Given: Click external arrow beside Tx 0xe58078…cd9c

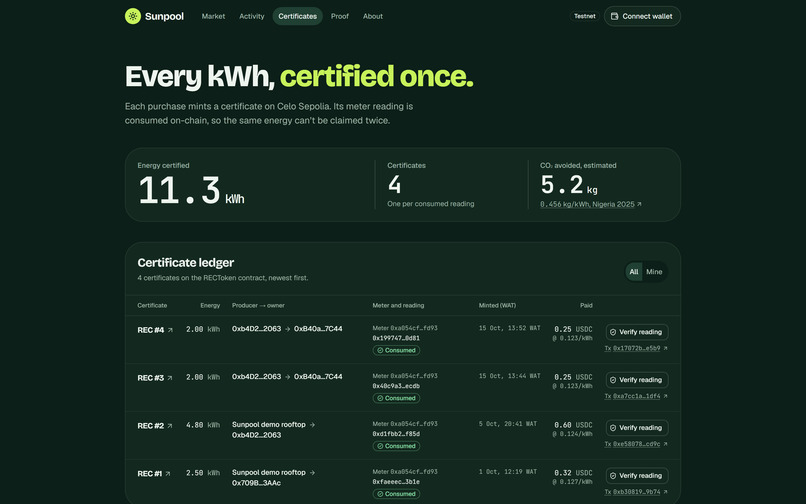Looking at the screenshot, I should pos(665,444).
